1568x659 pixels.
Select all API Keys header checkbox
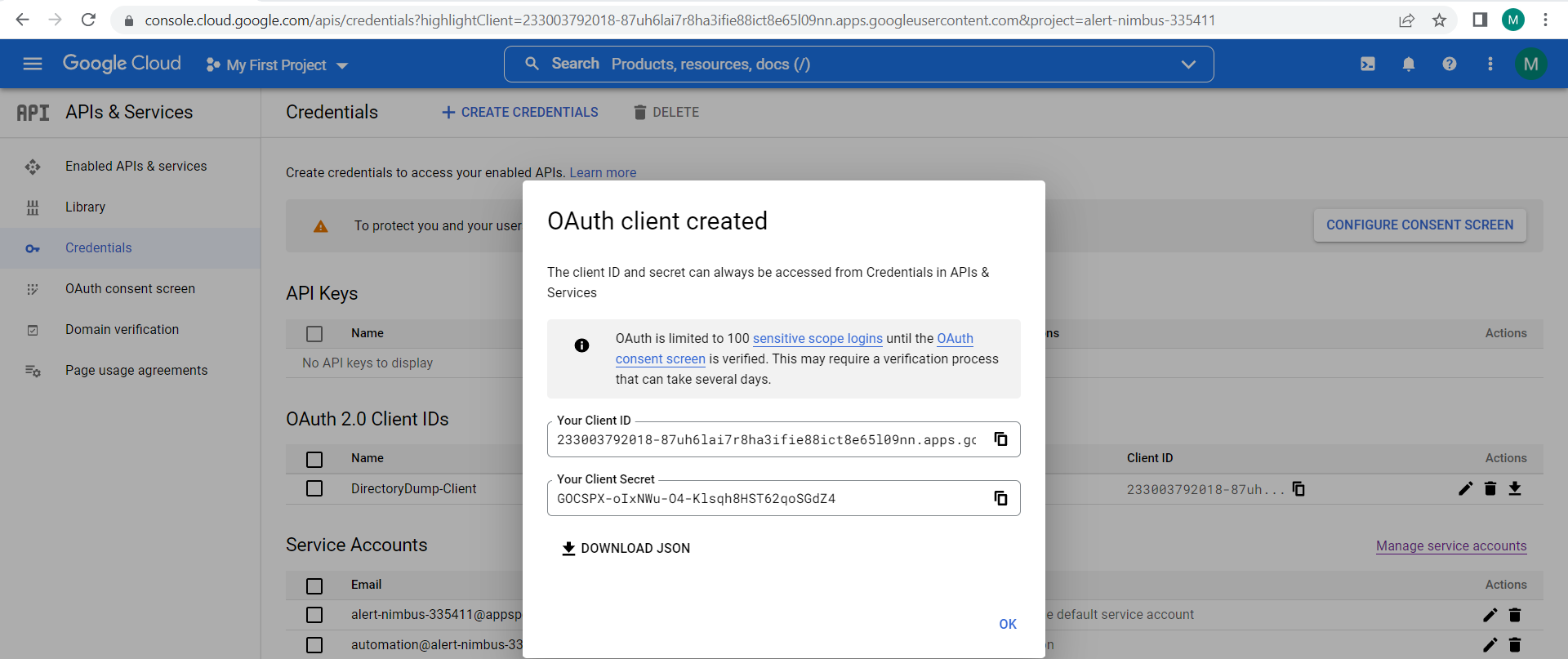point(314,334)
